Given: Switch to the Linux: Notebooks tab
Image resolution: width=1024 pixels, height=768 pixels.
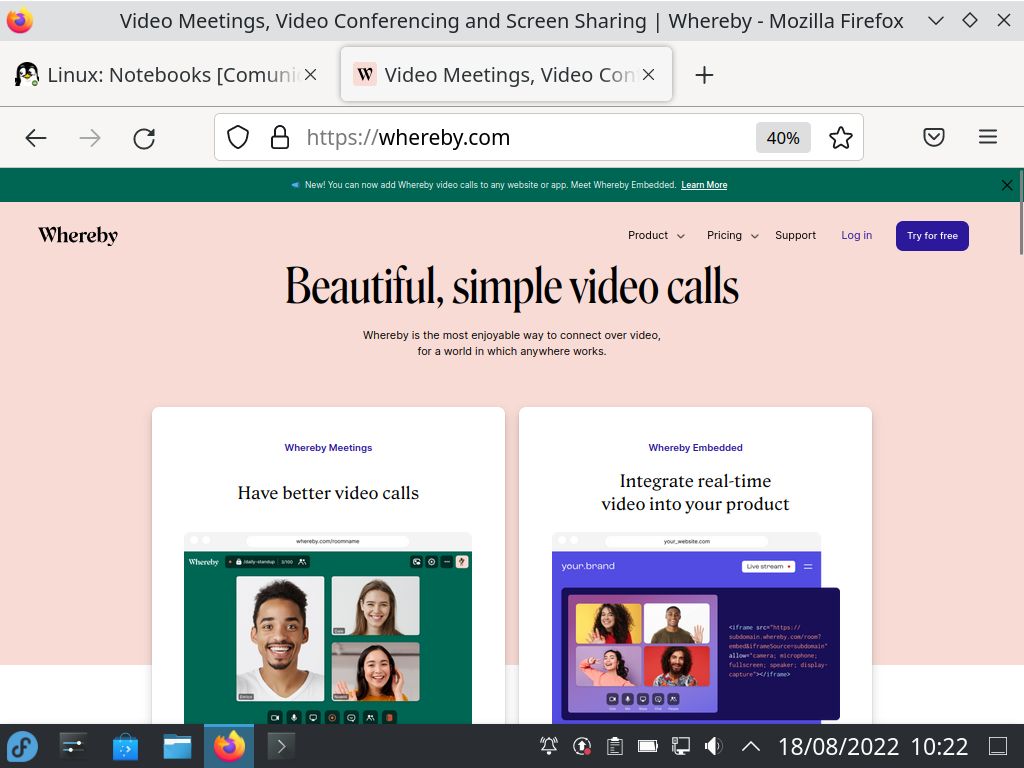Looking at the screenshot, I should (167, 75).
